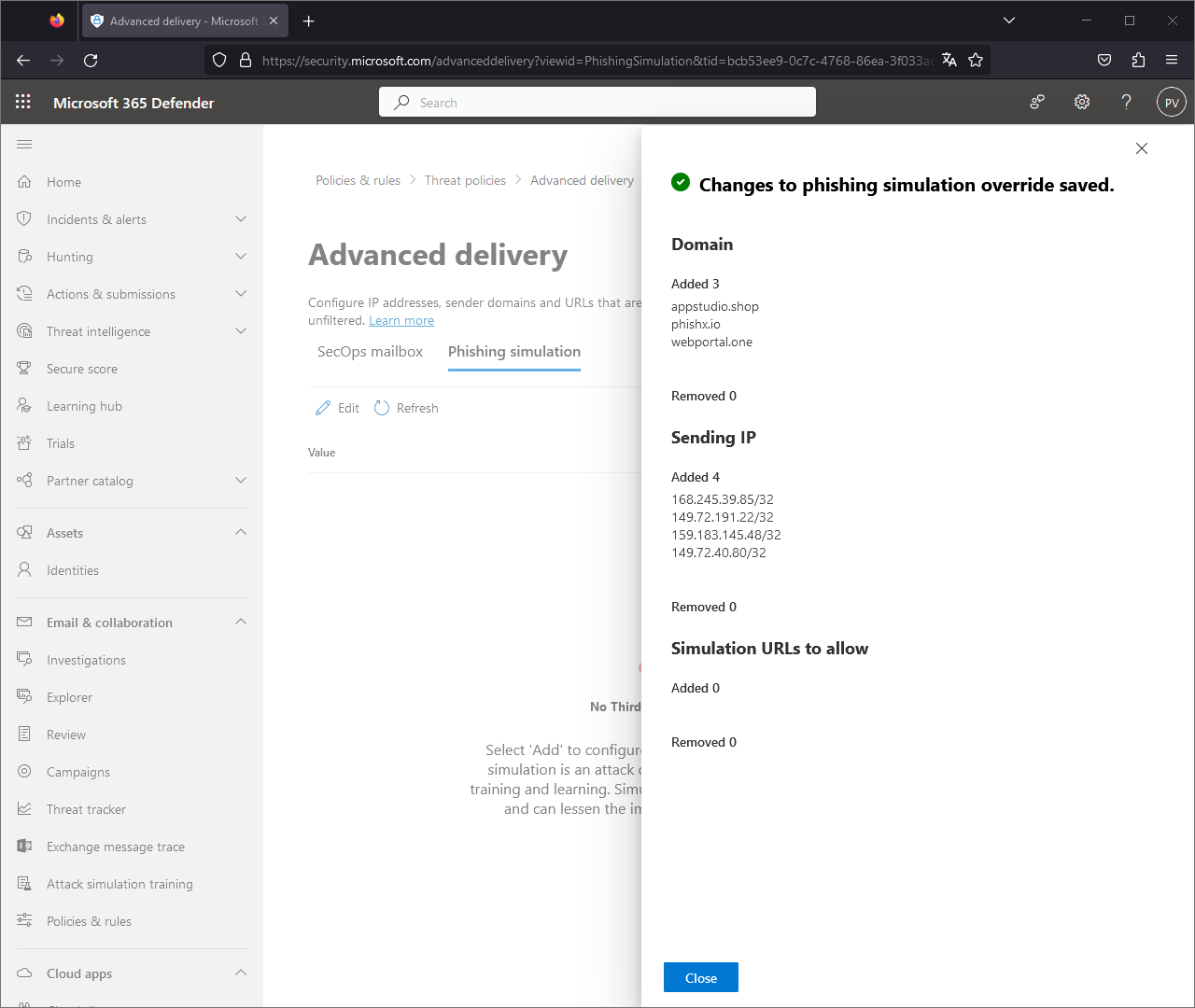Open the Learn more link
This screenshot has width=1195, height=1008.
[x=401, y=320]
